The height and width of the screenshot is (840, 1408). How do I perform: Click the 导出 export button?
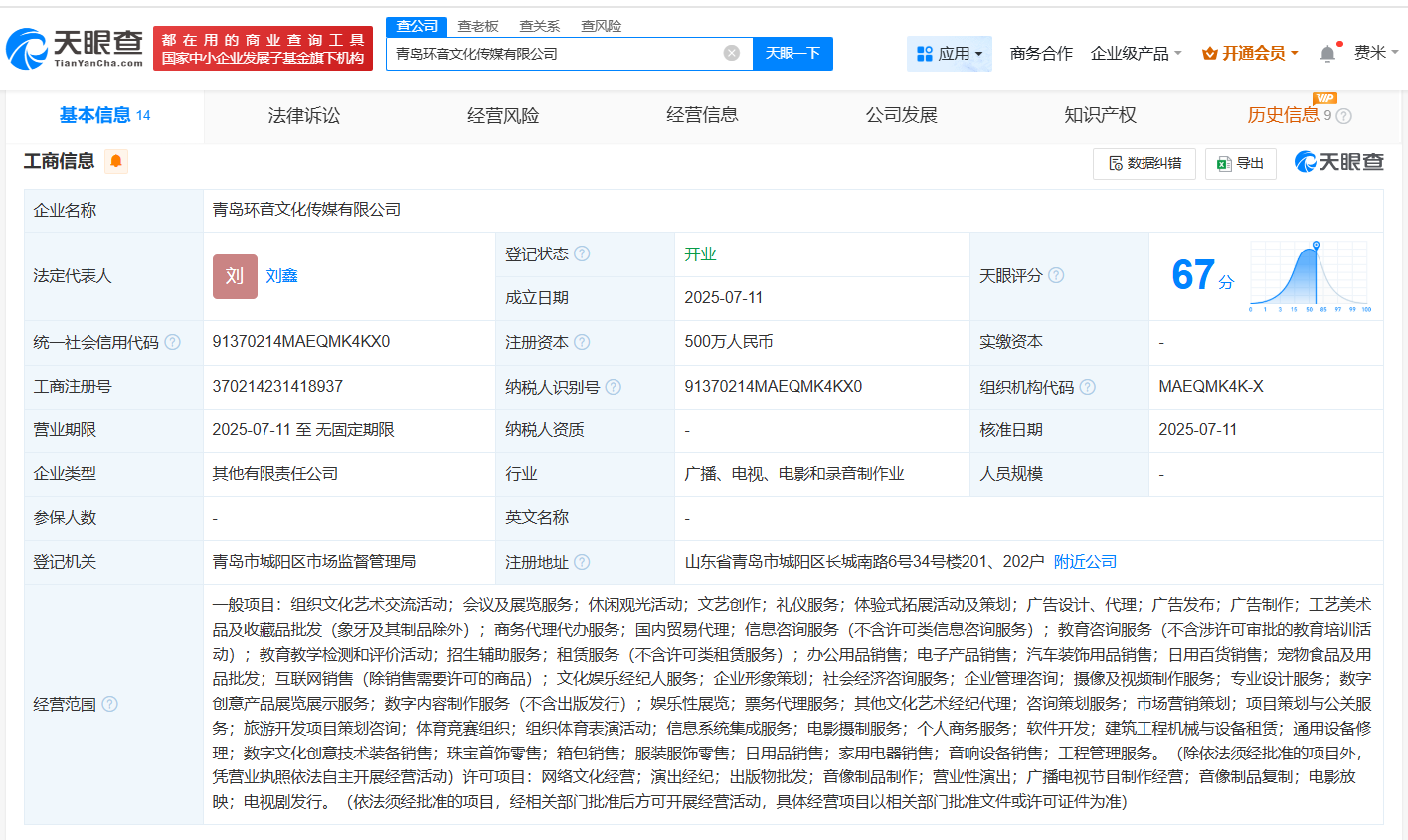1240,163
